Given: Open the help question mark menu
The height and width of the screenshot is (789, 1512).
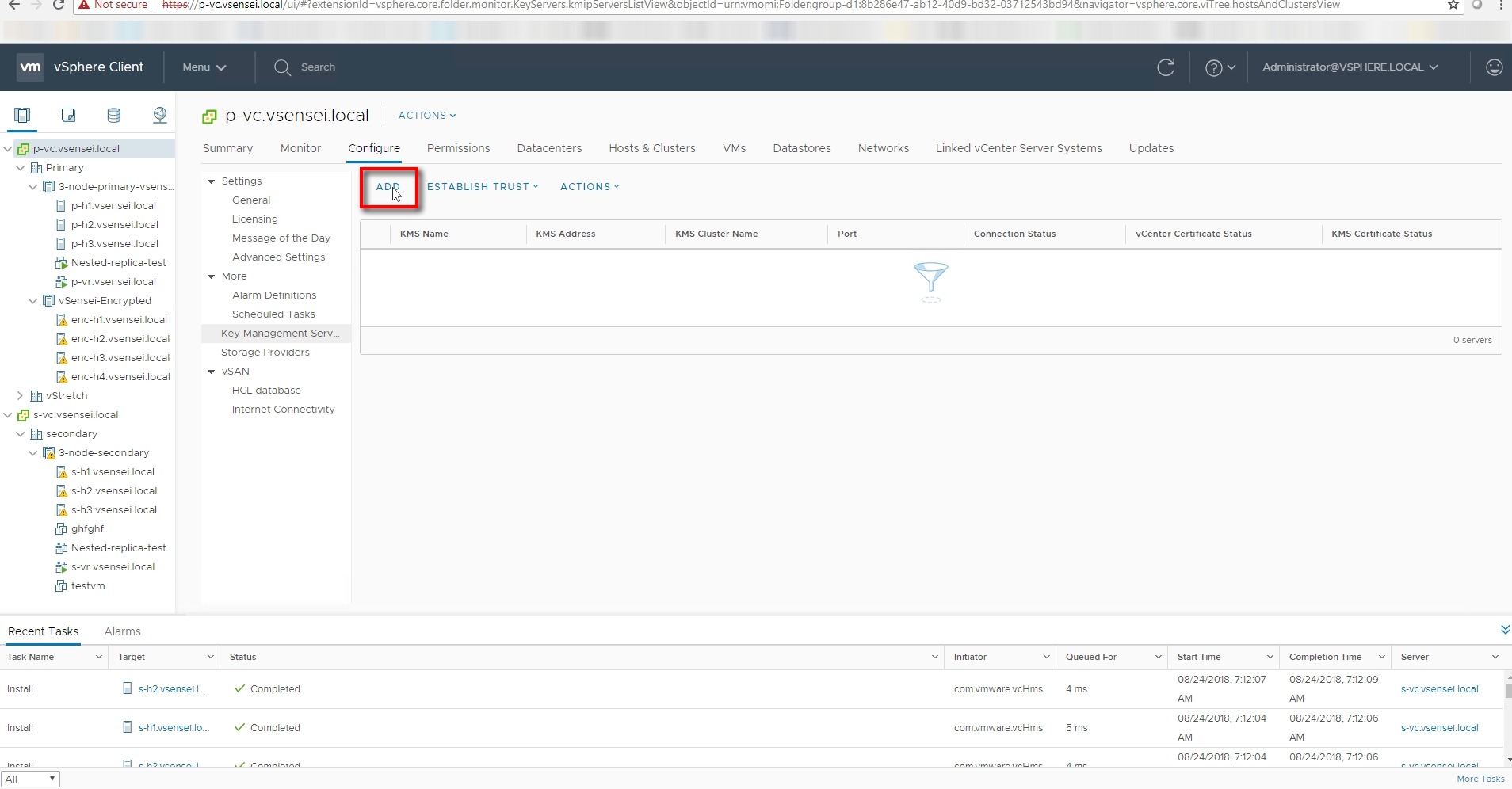Looking at the screenshot, I should [1219, 67].
